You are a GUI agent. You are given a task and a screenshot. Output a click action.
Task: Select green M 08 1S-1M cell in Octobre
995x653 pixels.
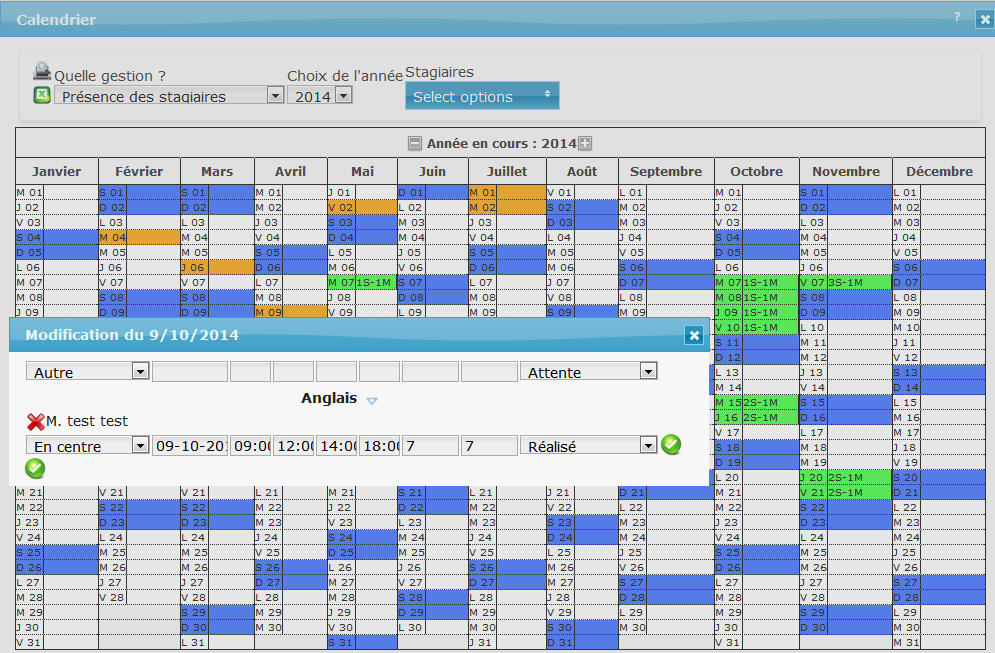tap(756, 297)
